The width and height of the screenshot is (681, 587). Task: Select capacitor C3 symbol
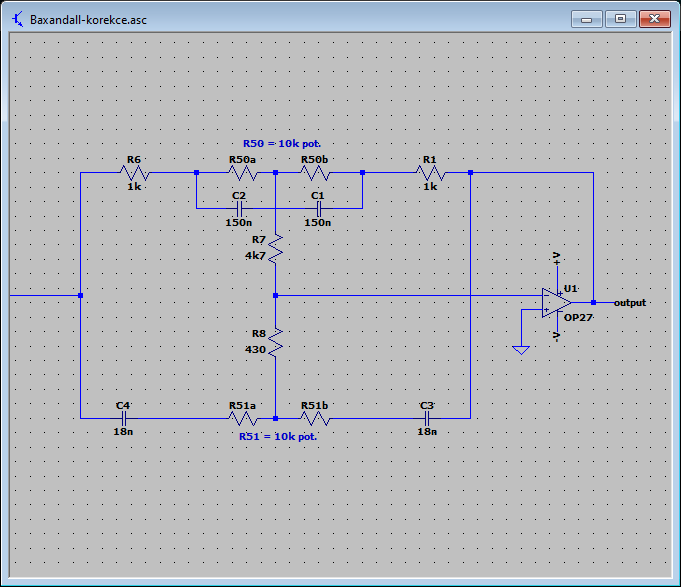(x=427, y=419)
